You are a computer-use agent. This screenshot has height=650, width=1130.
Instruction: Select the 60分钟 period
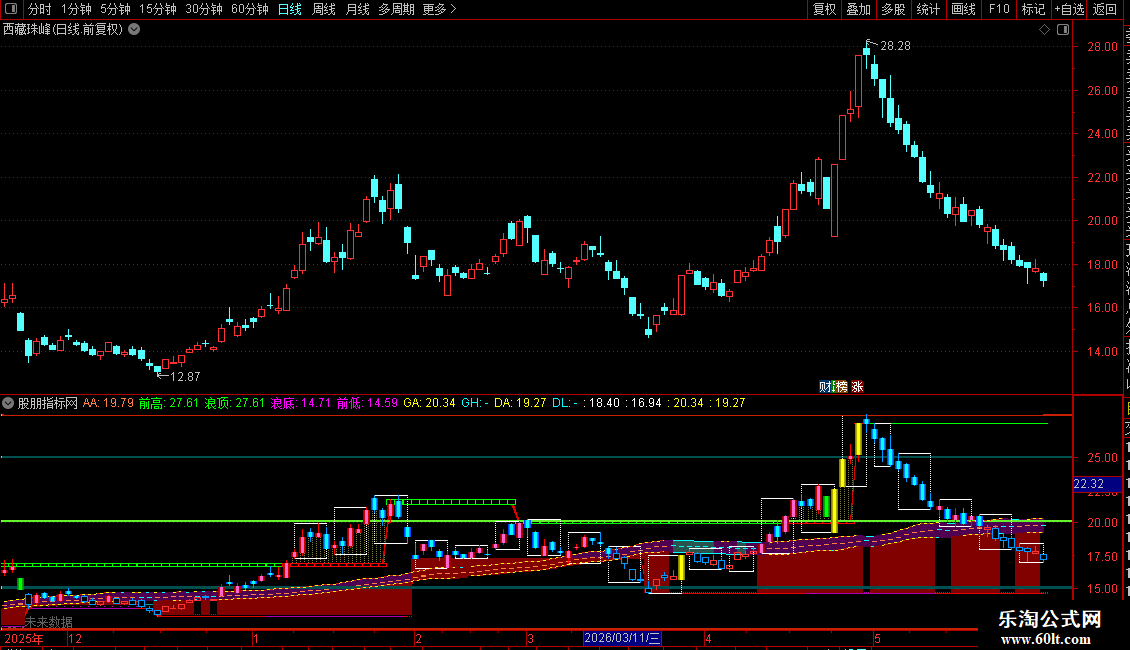(x=250, y=9)
